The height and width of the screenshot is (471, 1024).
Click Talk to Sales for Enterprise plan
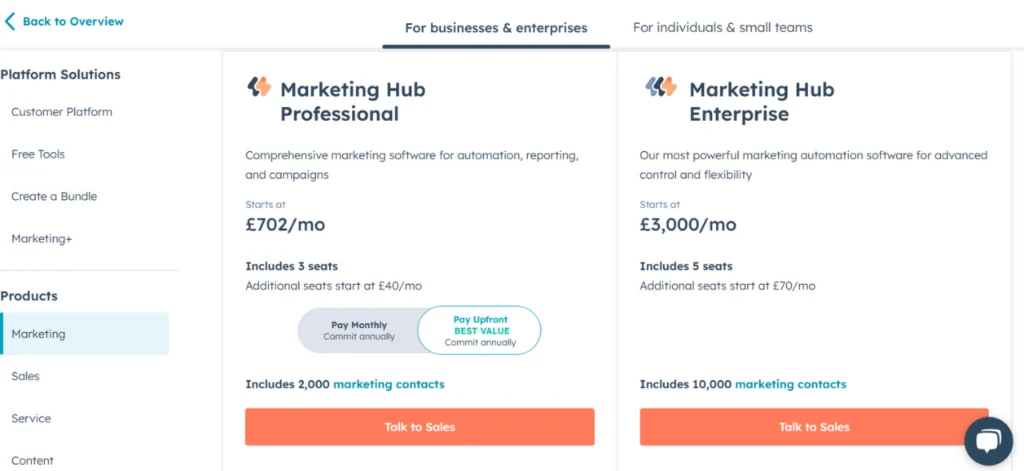pyautogui.click(x=814, y=427)
